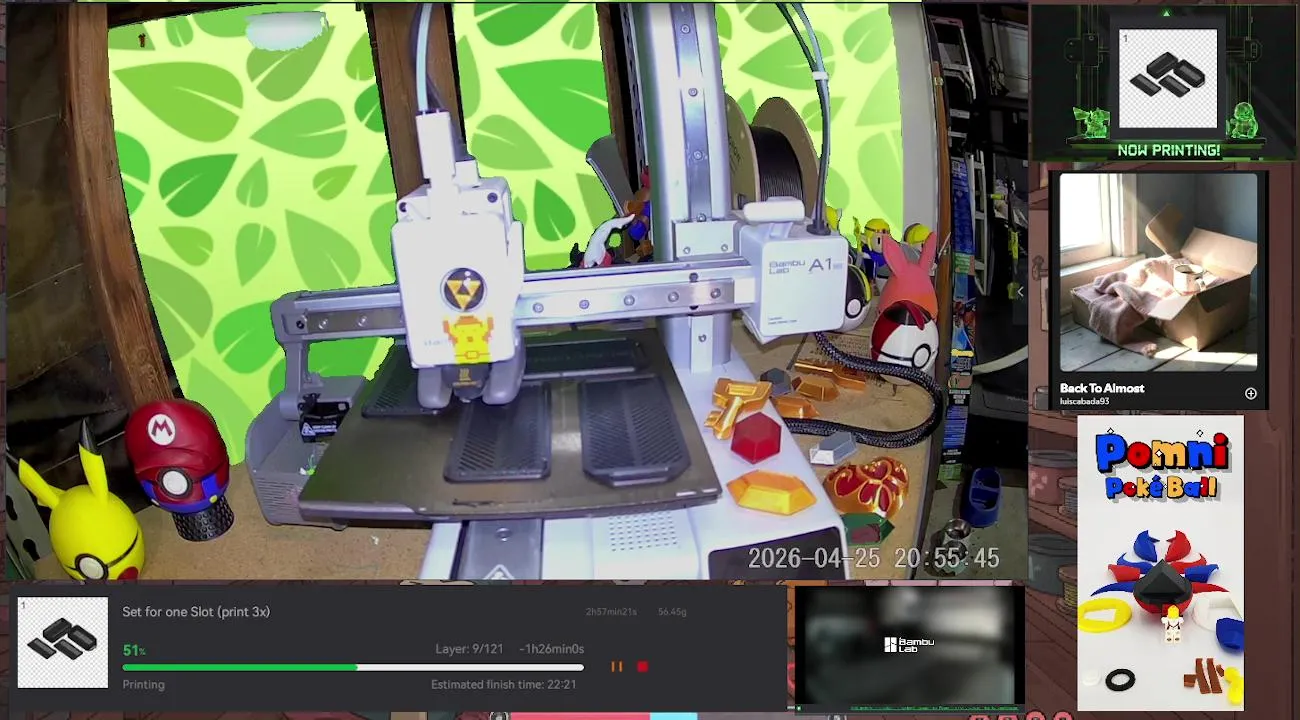Add 'Back To Almost' with the plus icon
Image resolution: width=1300 pixels, height=720 pixels.
1250,394
